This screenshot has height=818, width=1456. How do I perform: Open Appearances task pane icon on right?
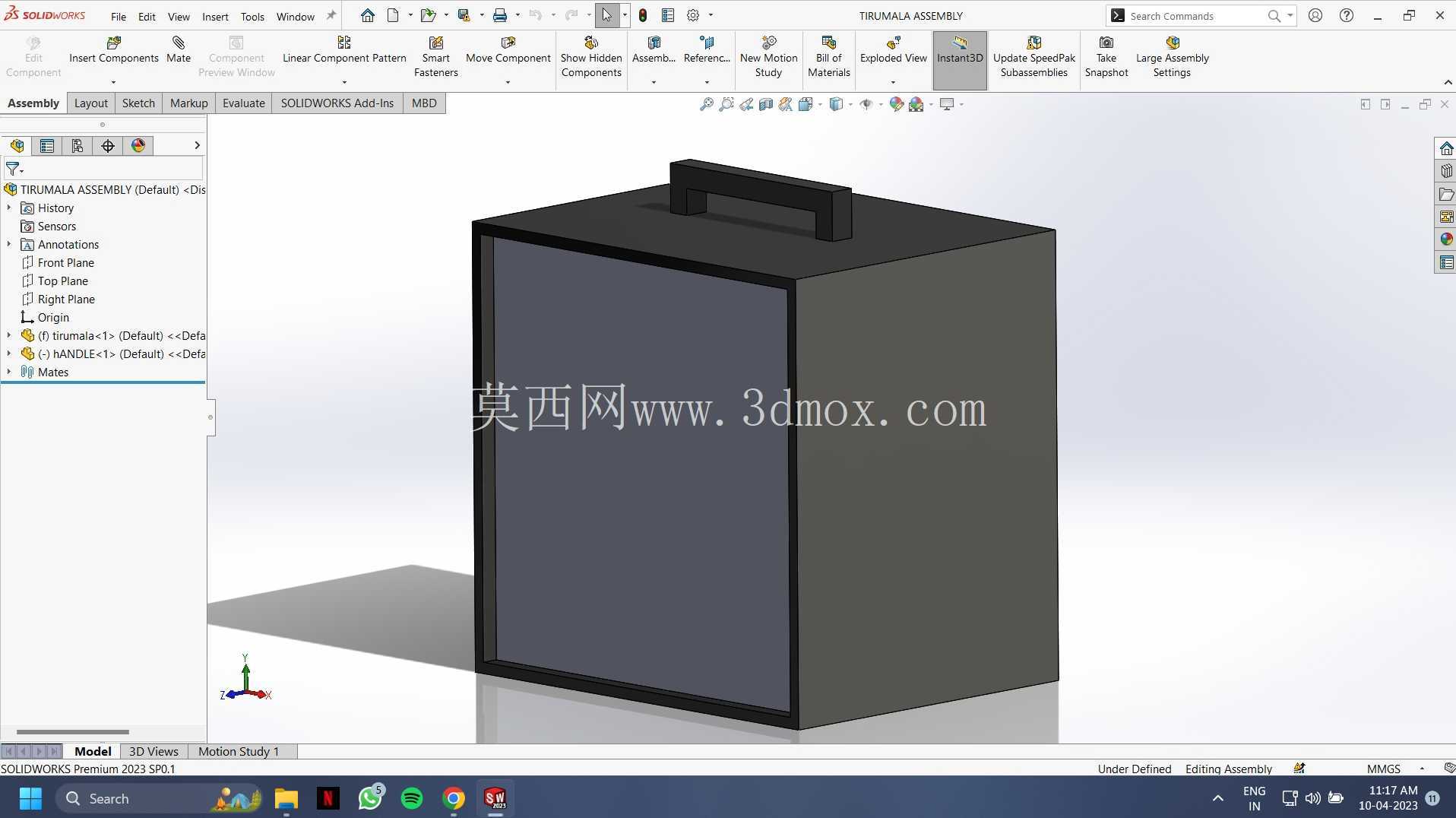point(1445,239)
